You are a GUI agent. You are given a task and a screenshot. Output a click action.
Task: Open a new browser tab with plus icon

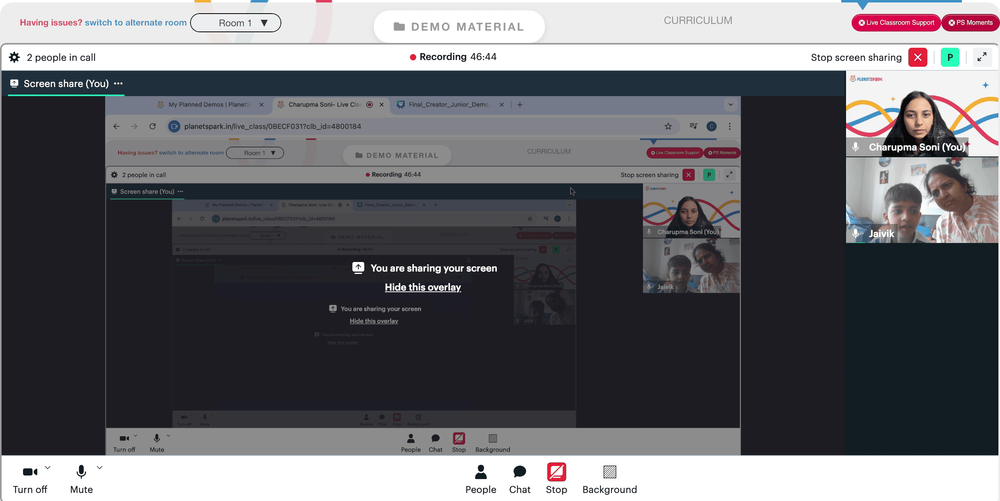(520, 105)
